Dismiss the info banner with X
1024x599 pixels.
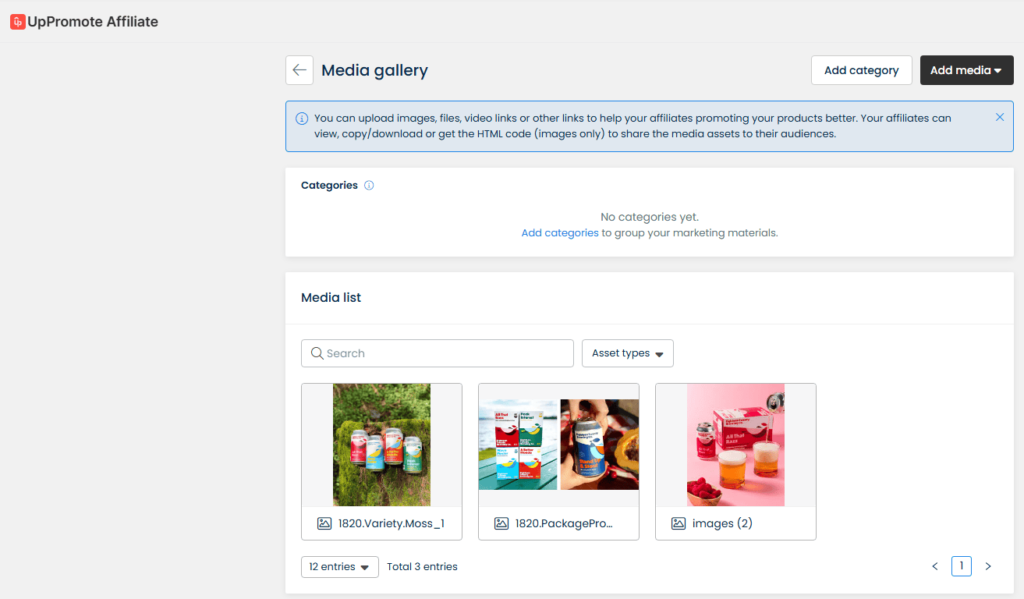click(999, 117)
